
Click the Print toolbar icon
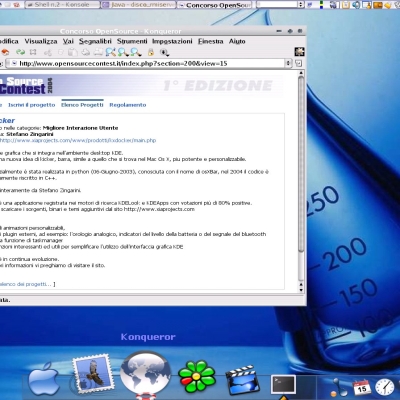(x=86, y=52)
